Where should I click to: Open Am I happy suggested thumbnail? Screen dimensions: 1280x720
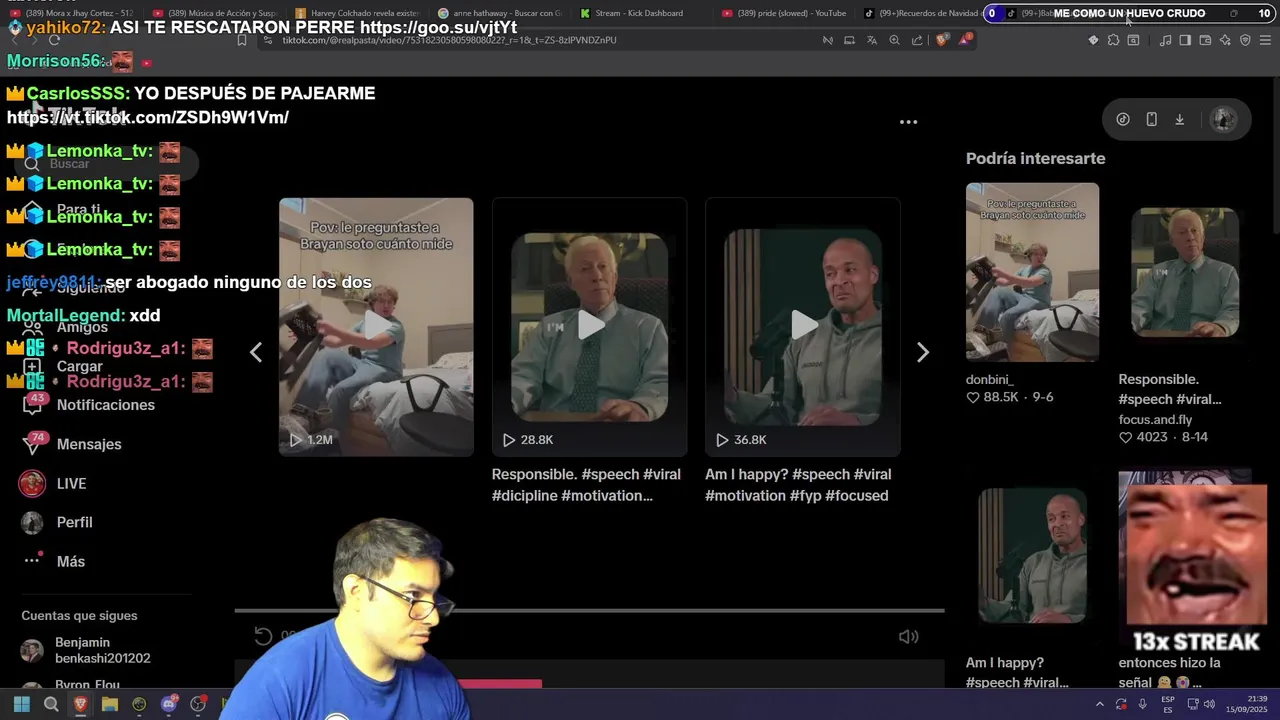pyautogui.click(x=1032, y=556)
